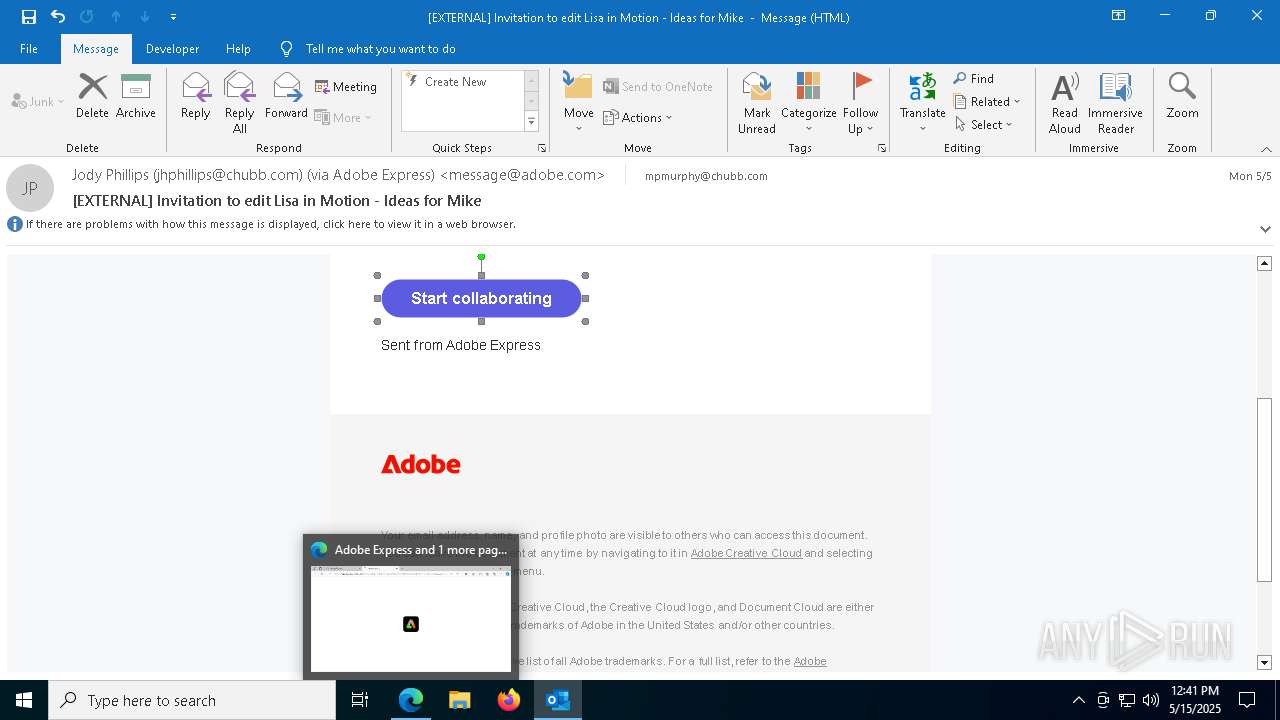1280x720 pixels.
Task: Open the Help tab
Action: coord(238,49)
